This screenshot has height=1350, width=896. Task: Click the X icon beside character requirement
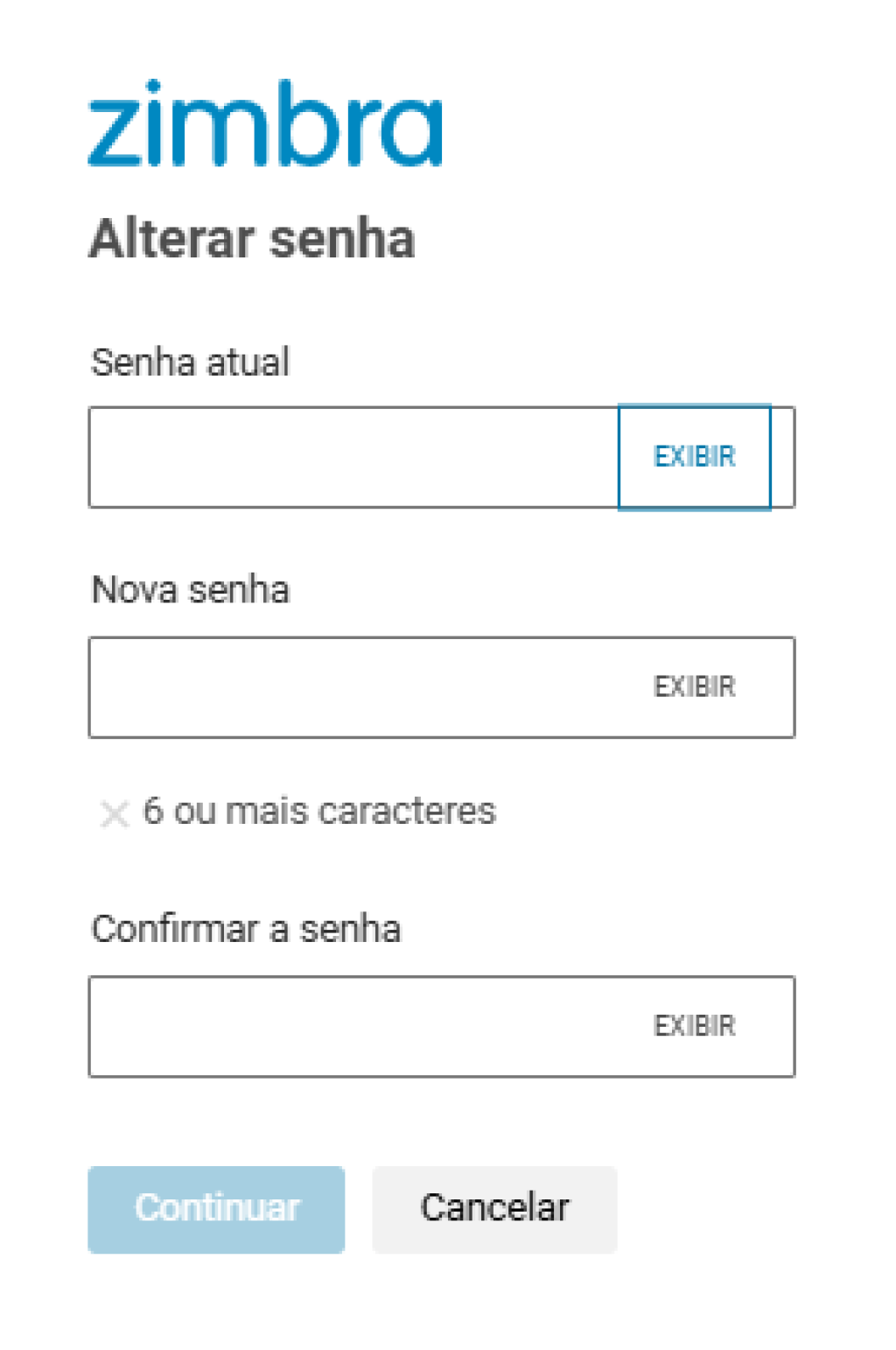click(114, 813)
